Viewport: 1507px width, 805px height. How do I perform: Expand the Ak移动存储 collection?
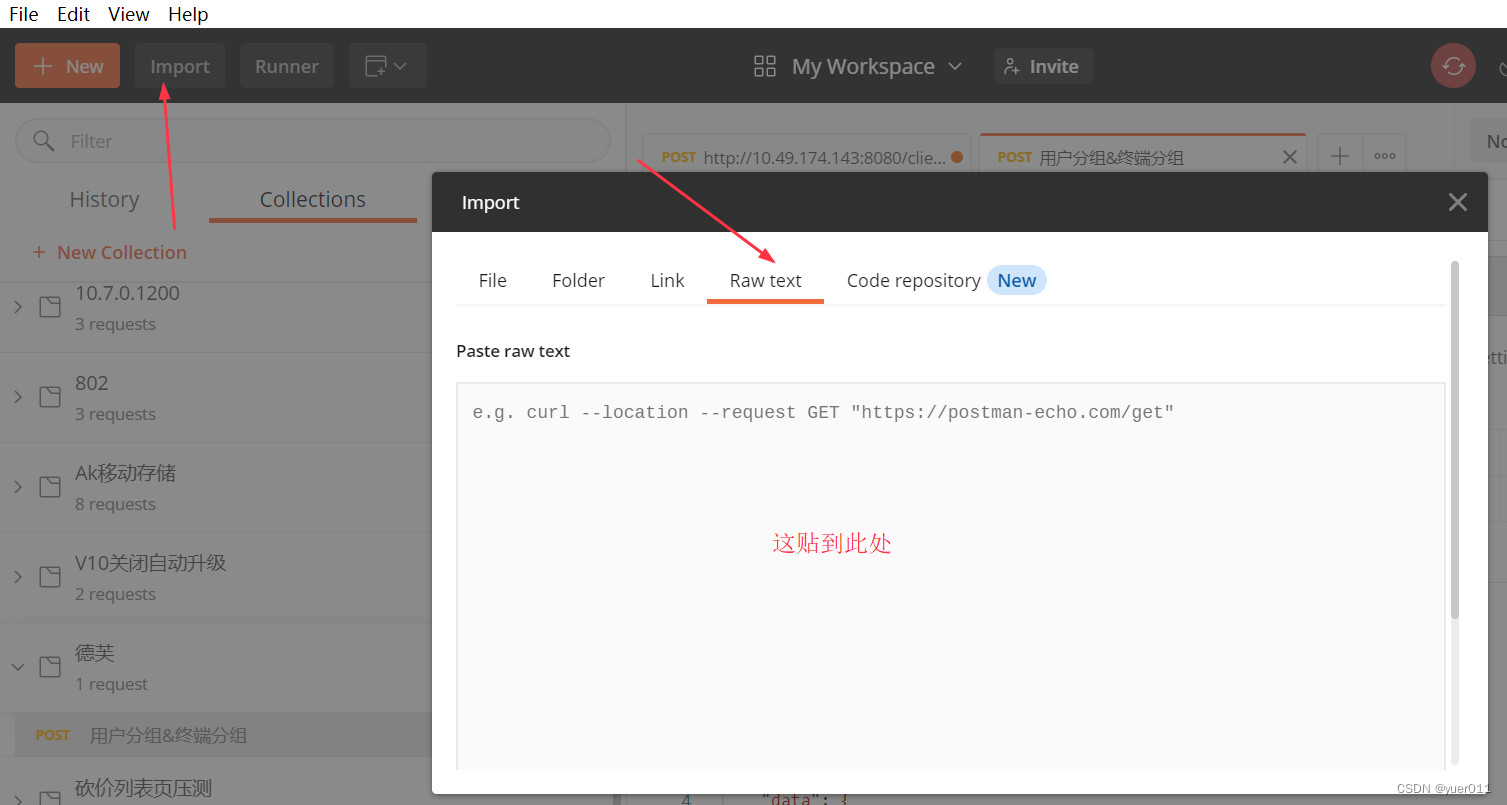click(x=18, y=487)
